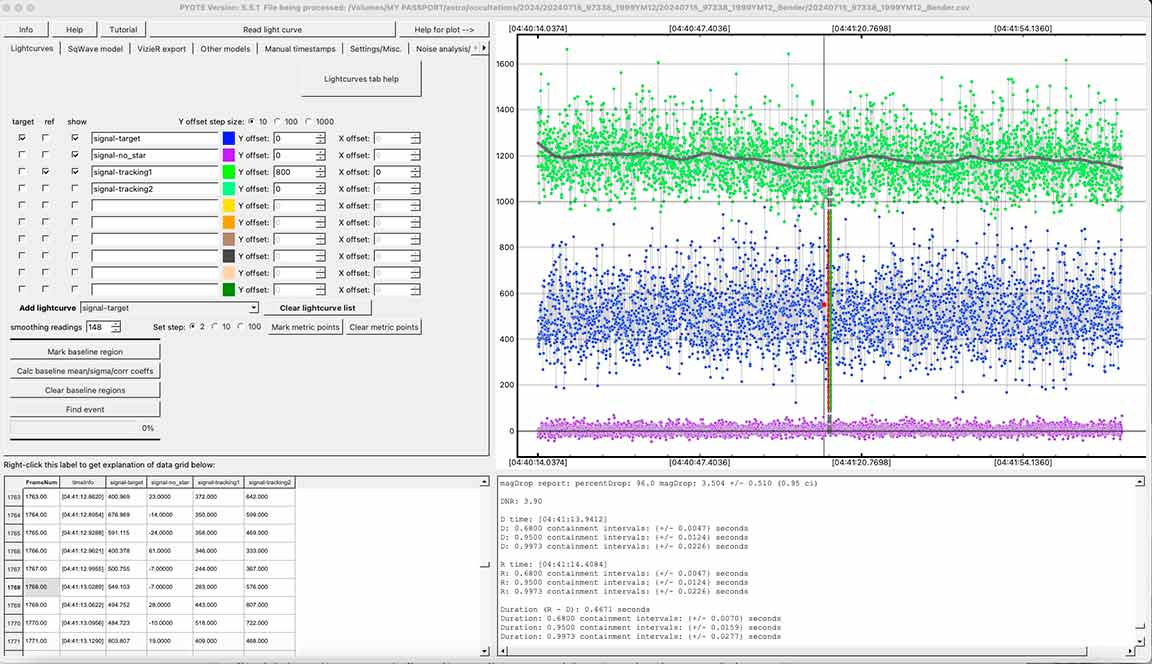Click the data table vertical scrollbar

[x=484, y=566]
